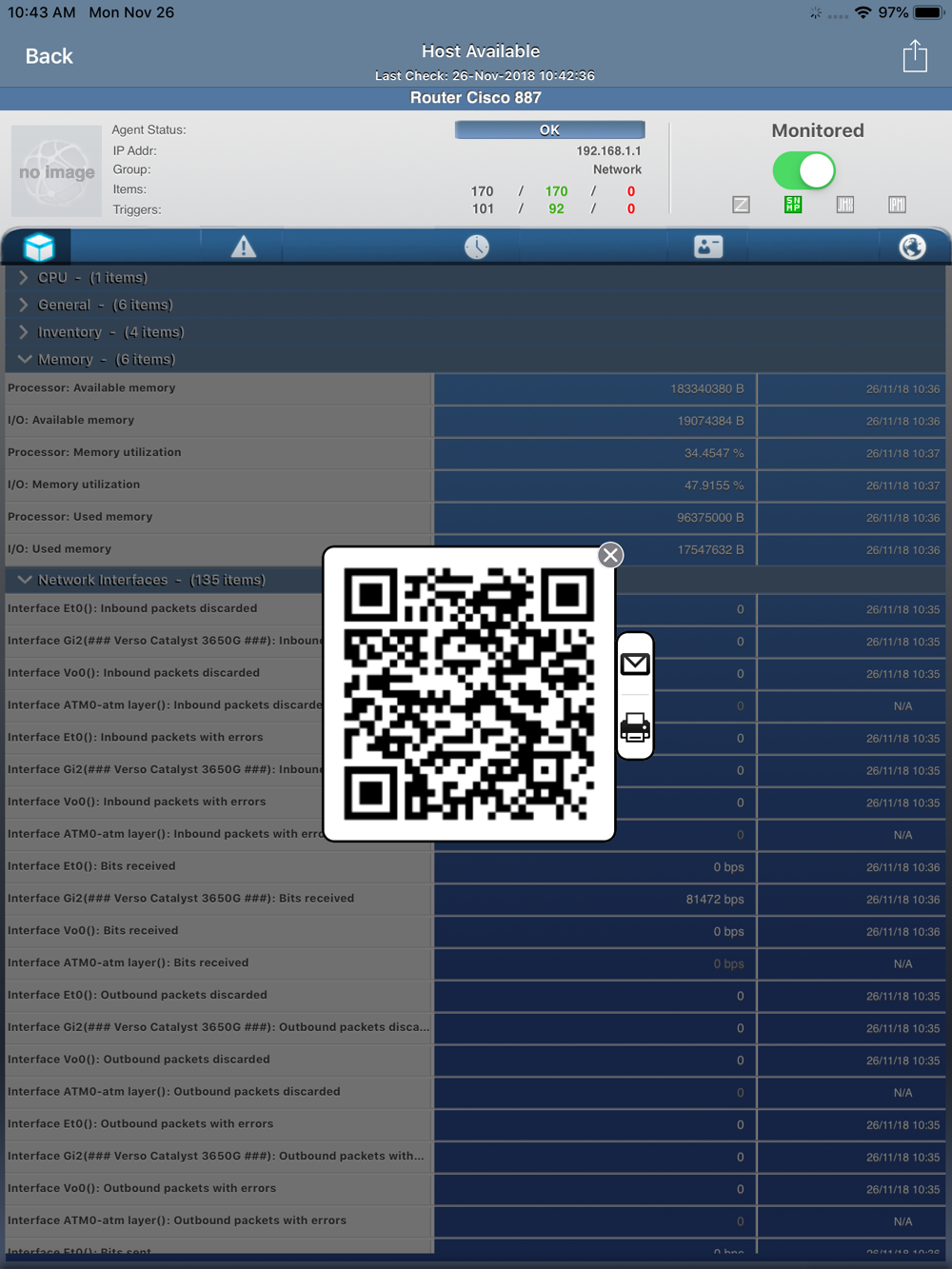This screenshot has height=1269, width=952.
Task: Open the clock history tab
Action: tap(477, 248)
